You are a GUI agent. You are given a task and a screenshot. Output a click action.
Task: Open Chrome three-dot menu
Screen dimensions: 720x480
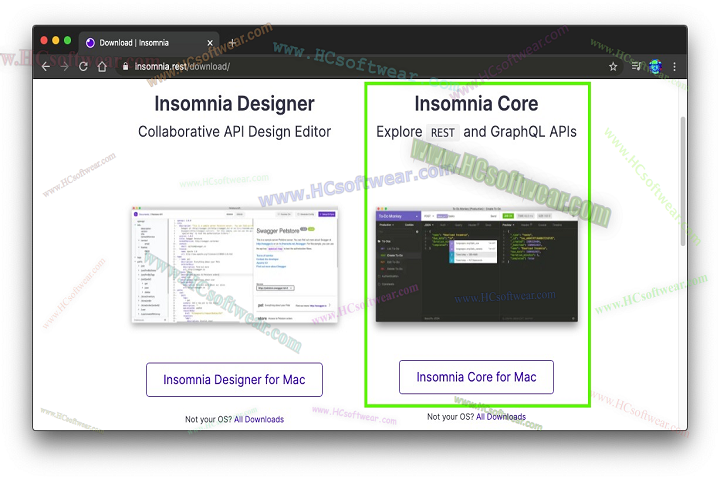click(674, 67)
